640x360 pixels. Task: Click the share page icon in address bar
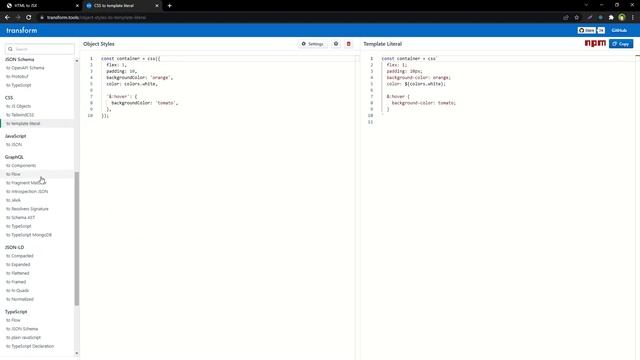coord(566,18)
